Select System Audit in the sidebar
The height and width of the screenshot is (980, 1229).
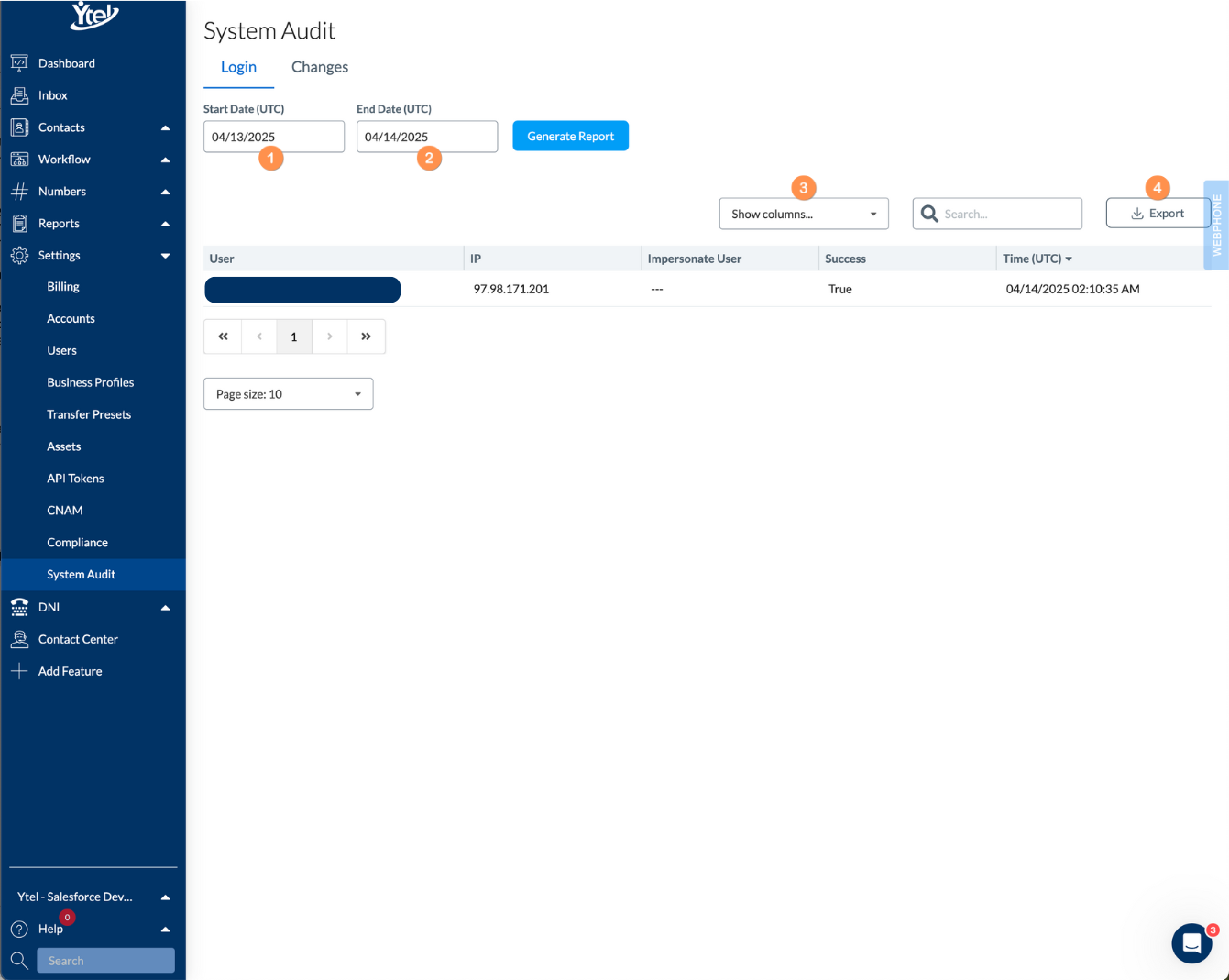coord(93,575)
